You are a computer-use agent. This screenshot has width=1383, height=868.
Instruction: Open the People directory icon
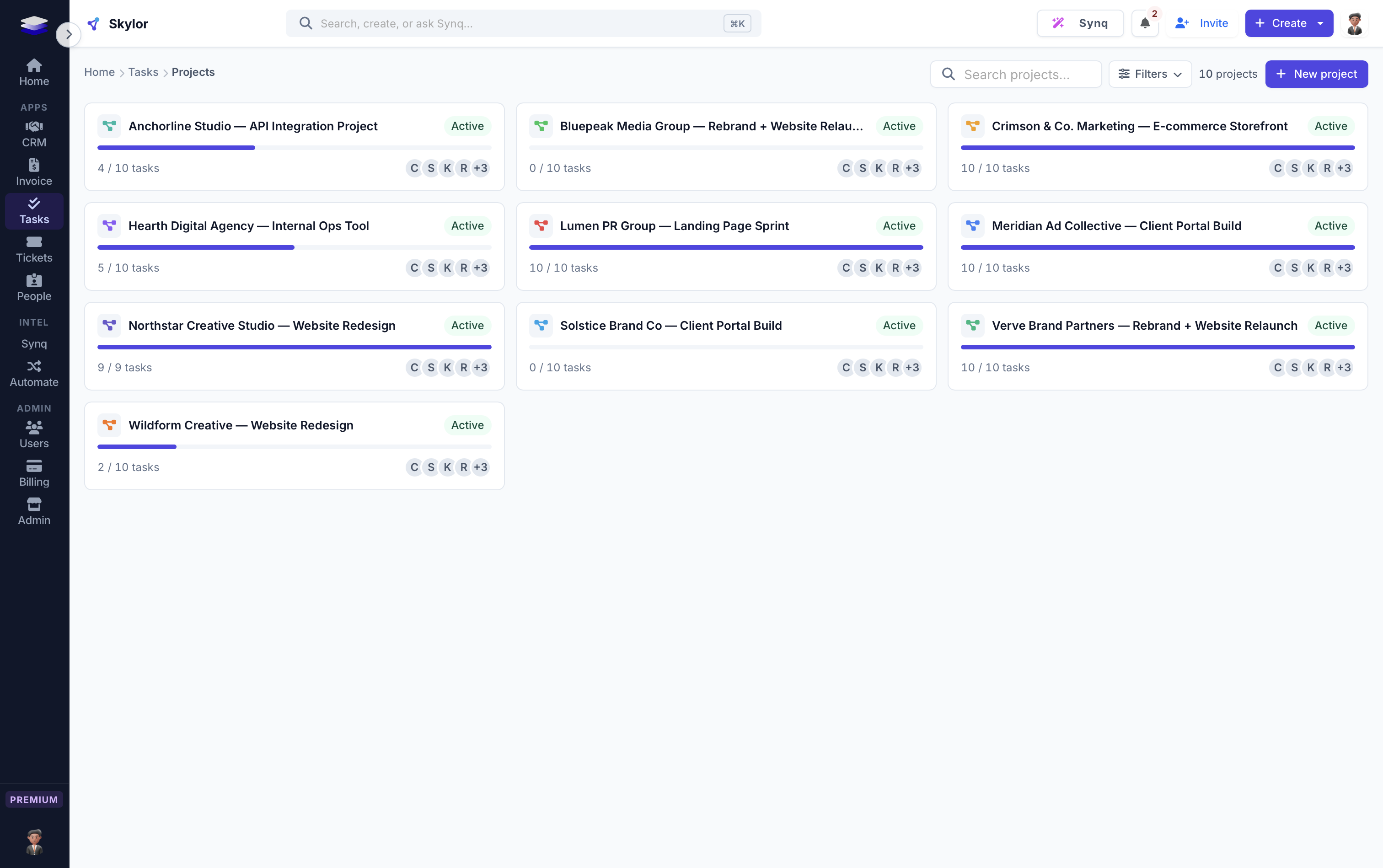coord(34,280)
